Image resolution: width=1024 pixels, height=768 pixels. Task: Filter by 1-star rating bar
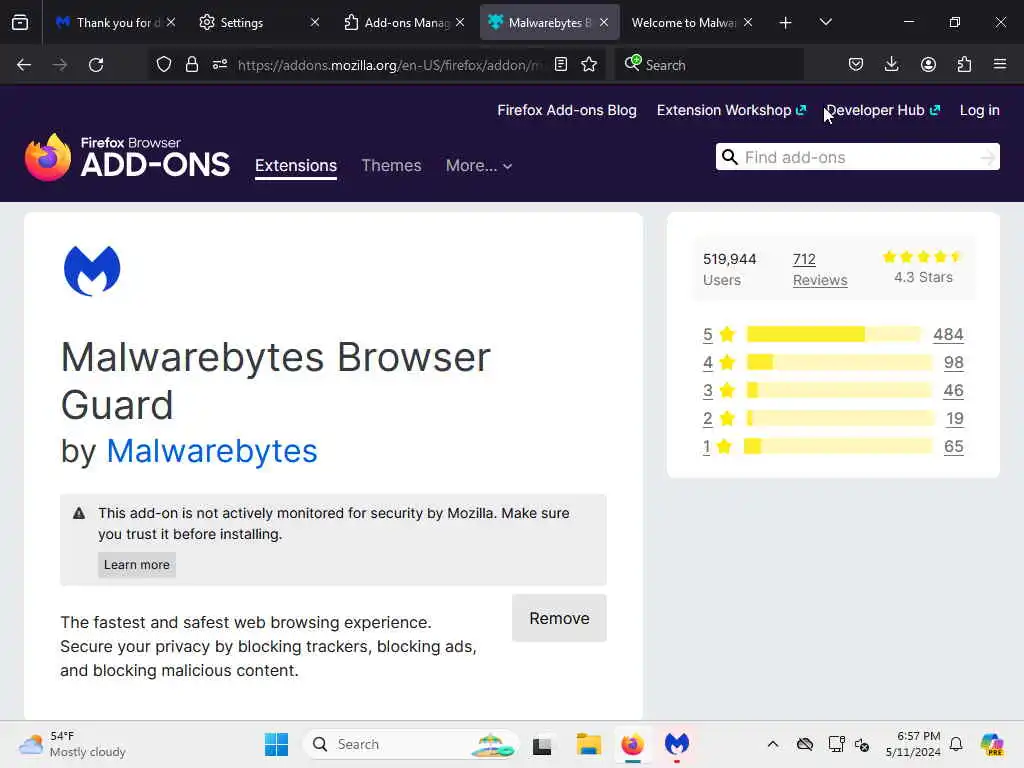(838, 447)
